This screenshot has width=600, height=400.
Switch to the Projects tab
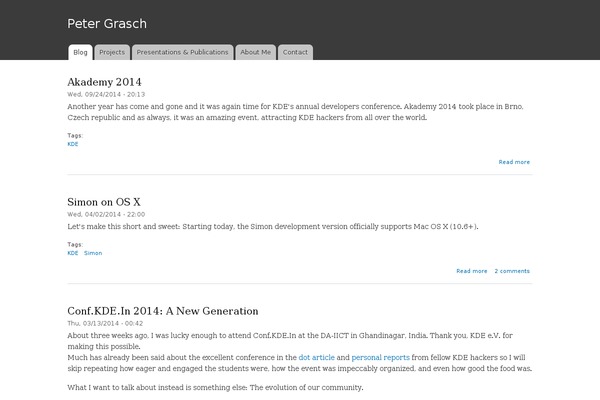pyautogui.click(x=112, y=52)
